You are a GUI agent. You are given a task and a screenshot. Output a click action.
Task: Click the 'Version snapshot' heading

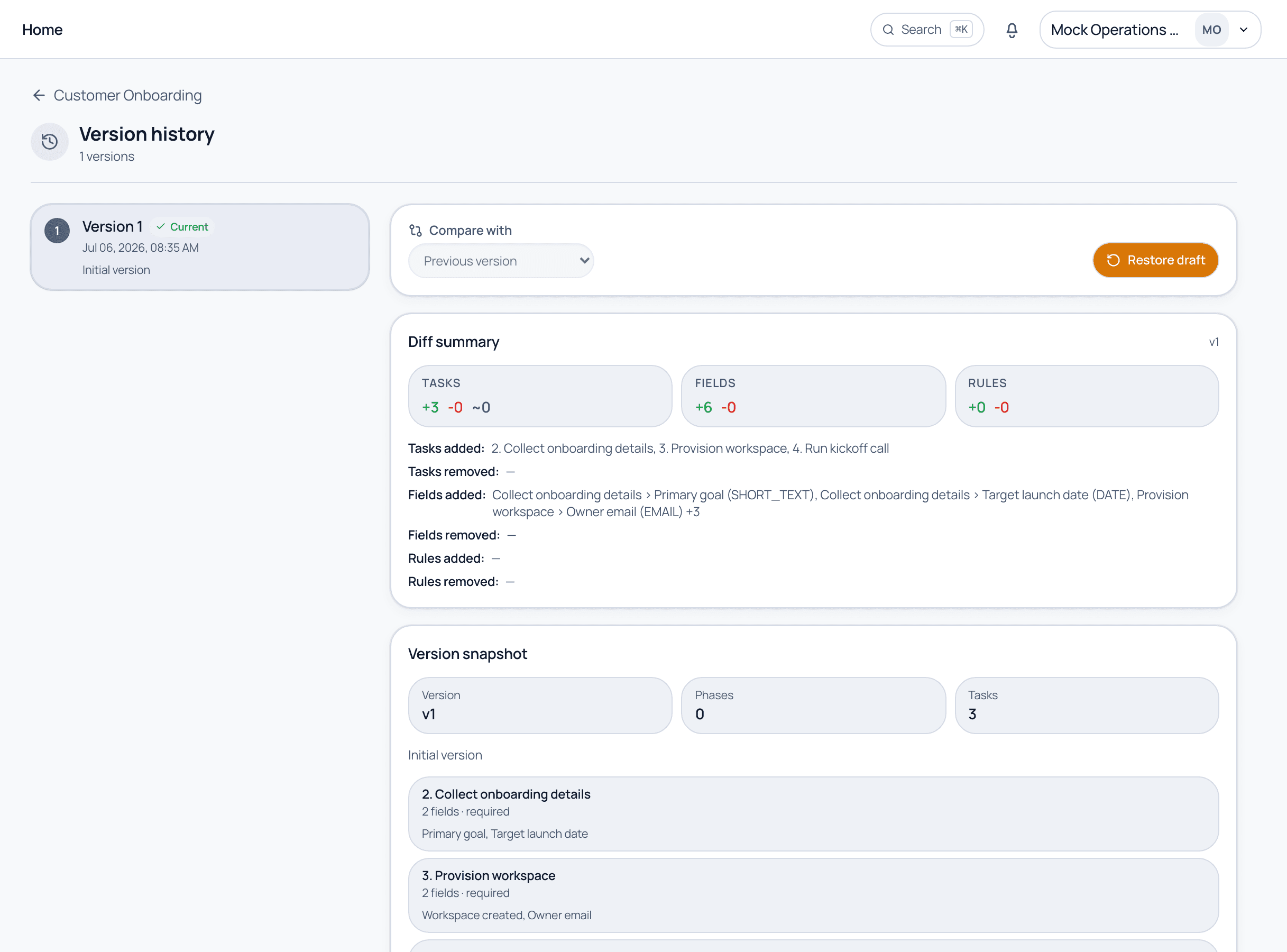click(467, 654)
